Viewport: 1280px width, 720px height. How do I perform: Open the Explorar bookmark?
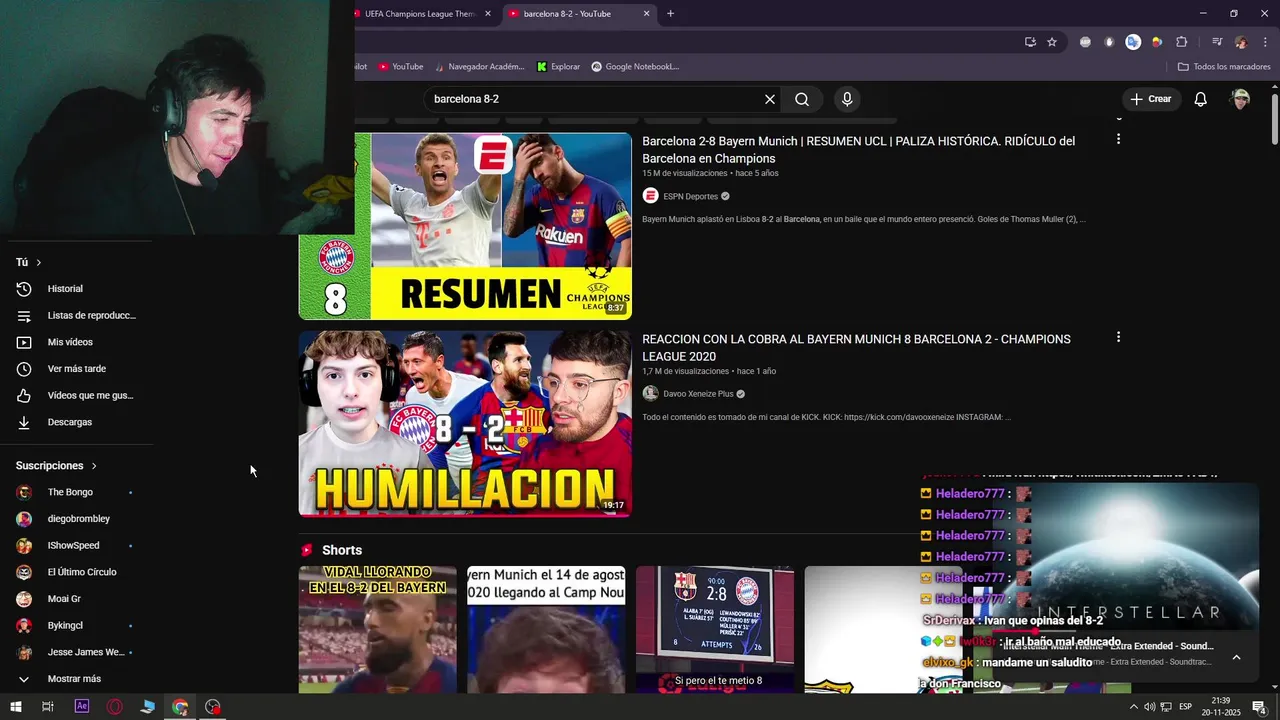tap(558, 67)
